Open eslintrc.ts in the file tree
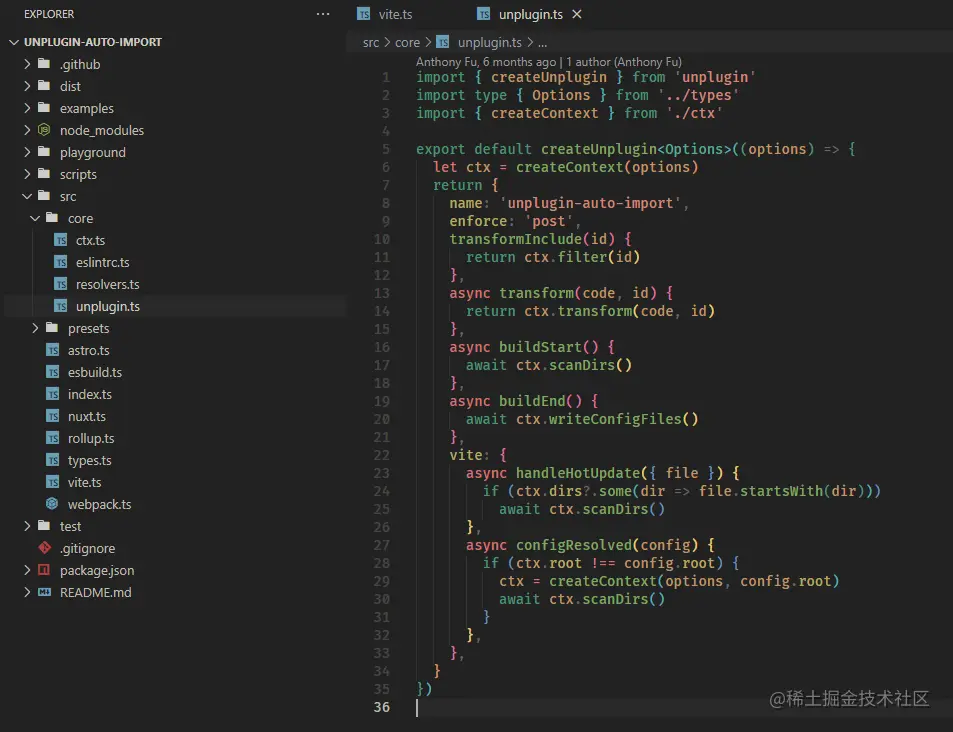This screenshot has width=953, height=732. [x=103, y=262]
